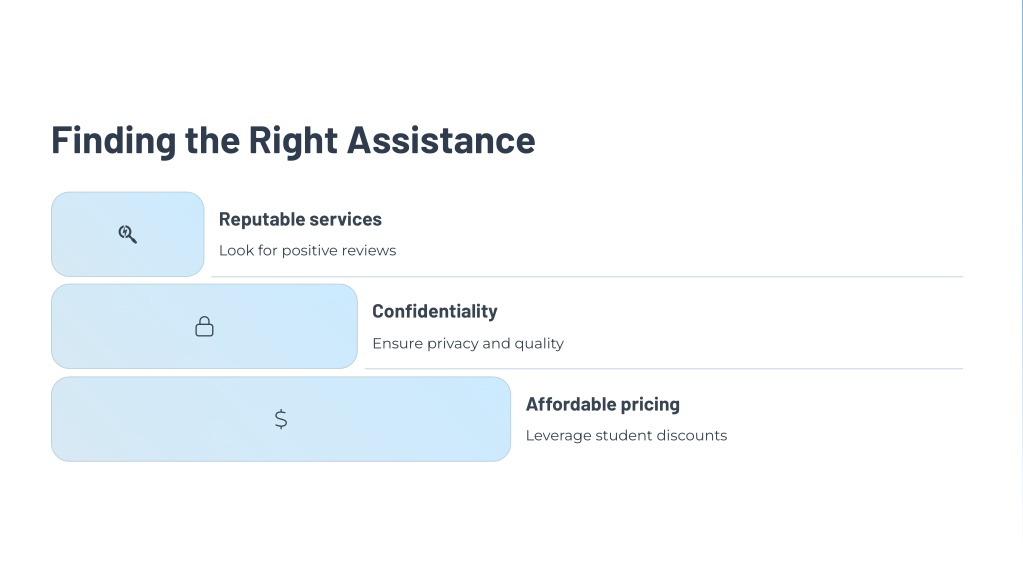Click the divider line below Reputable services

[587, 277]
